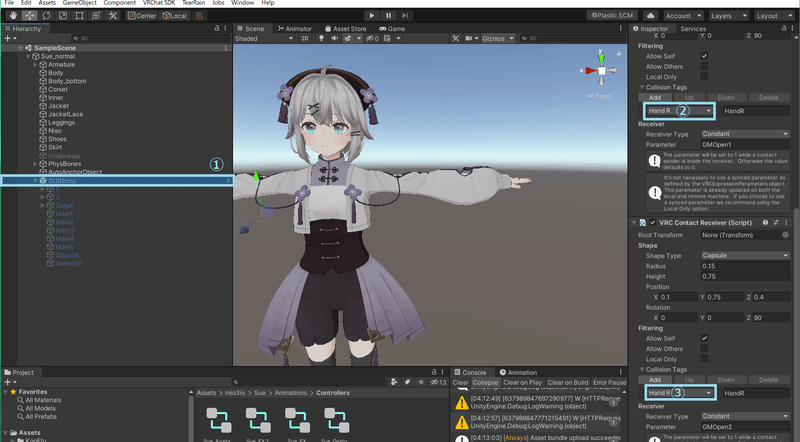The height and width of the screenshot is (442, 800).
Task: Click Plastic SCM button
Action: pyautogui.click(x=612, y=16)
